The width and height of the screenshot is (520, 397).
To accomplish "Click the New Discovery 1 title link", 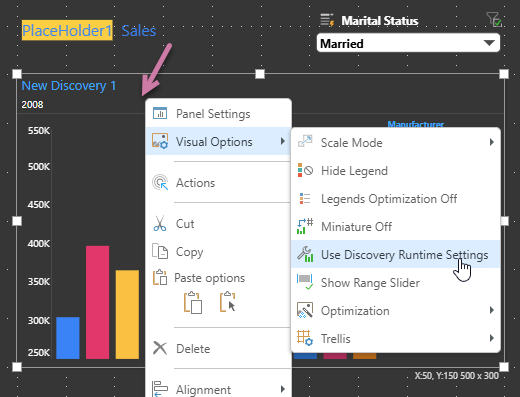I will 69,86.
